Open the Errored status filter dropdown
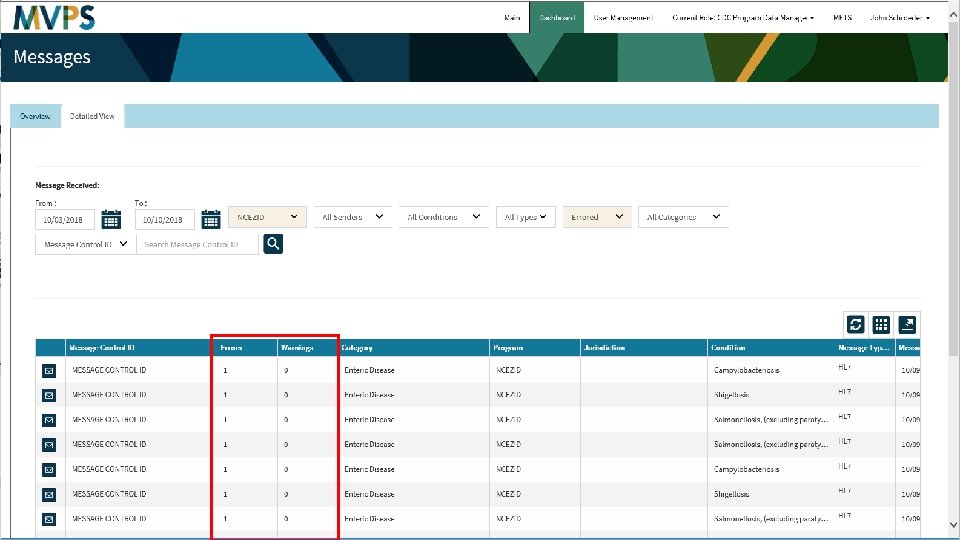This screenshot has height=540, width=960. [597, 217]
